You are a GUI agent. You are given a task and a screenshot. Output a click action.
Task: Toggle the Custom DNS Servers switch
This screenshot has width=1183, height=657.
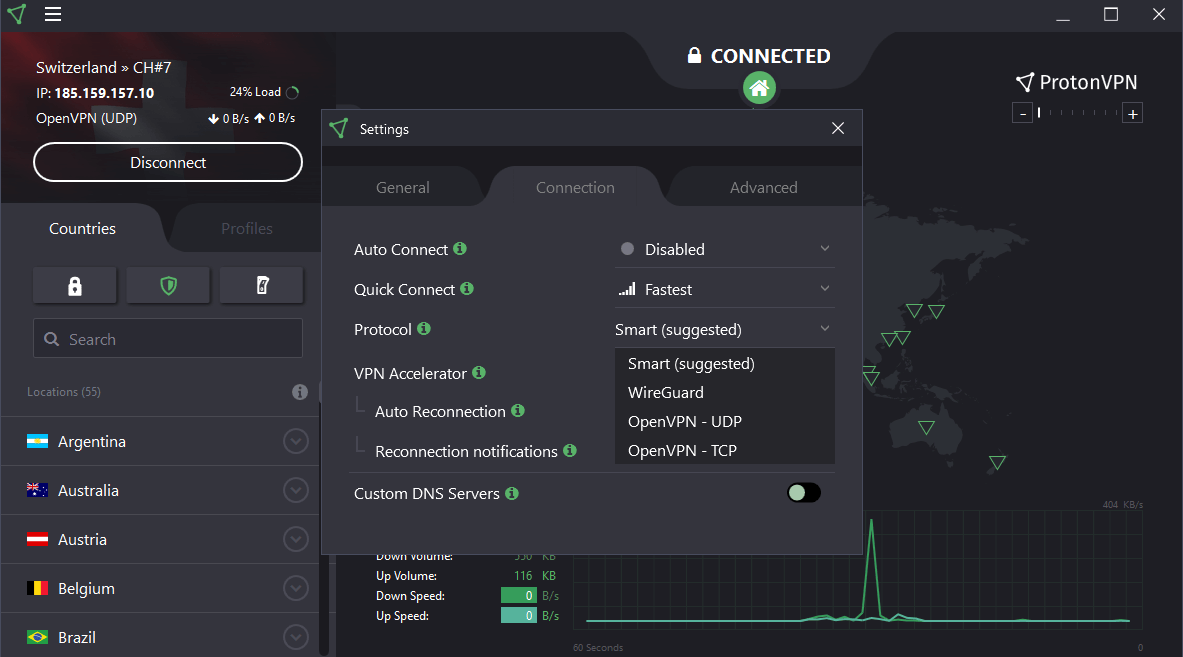click(803, 492)
